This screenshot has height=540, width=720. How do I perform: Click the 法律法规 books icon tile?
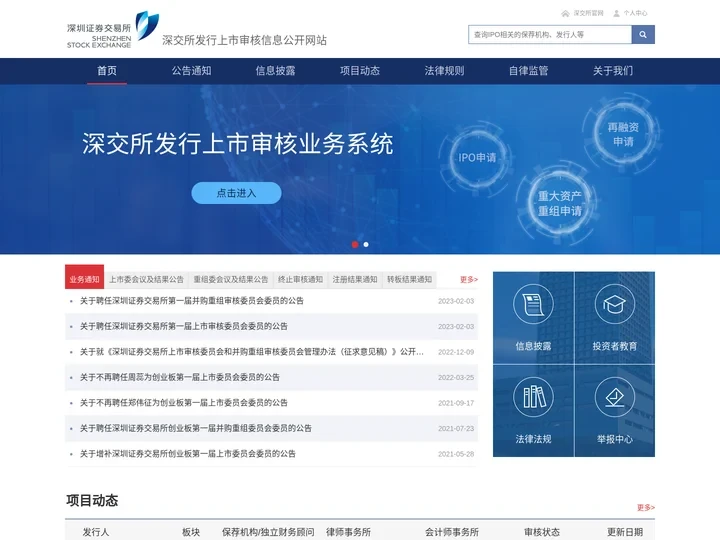[533, 411]
